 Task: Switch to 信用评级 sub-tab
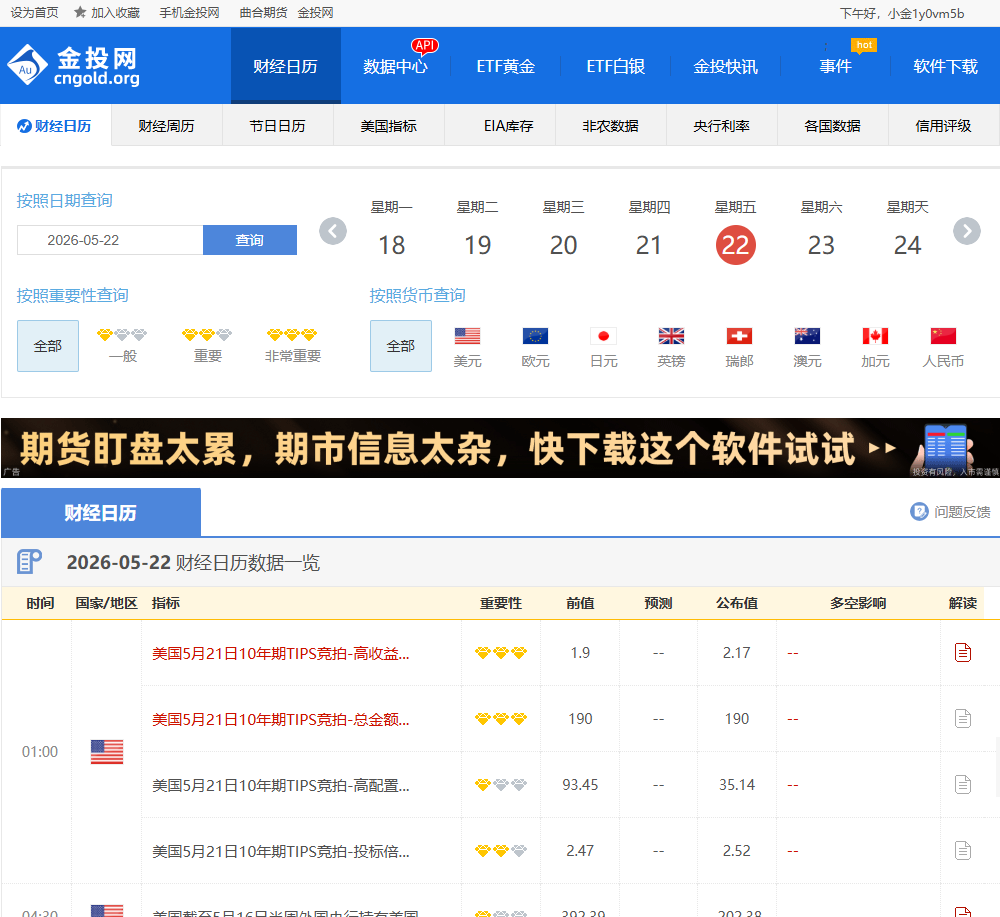pyautogui.click(x=943, y=126)
